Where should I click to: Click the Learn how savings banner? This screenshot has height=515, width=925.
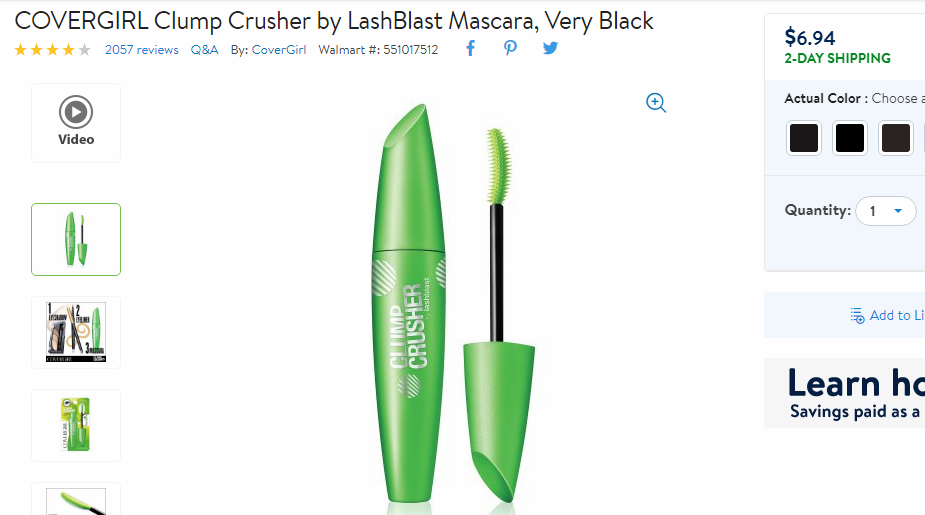tap(845, 393)
